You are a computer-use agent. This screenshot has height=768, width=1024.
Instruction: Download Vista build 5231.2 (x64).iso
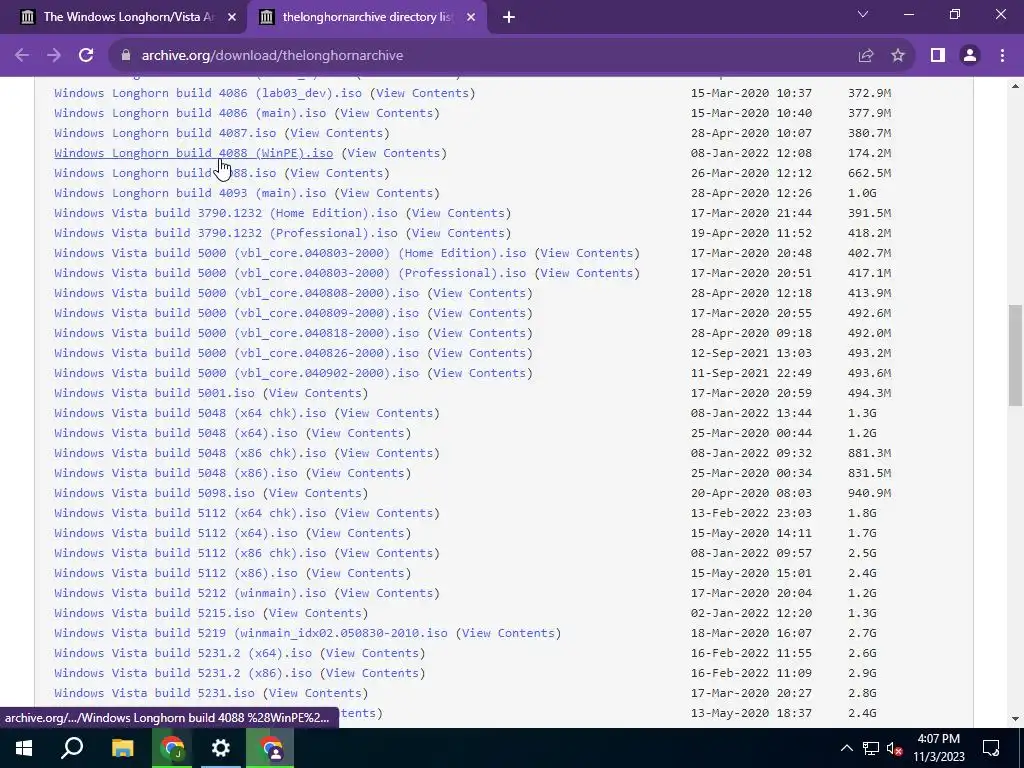(183, 653)
